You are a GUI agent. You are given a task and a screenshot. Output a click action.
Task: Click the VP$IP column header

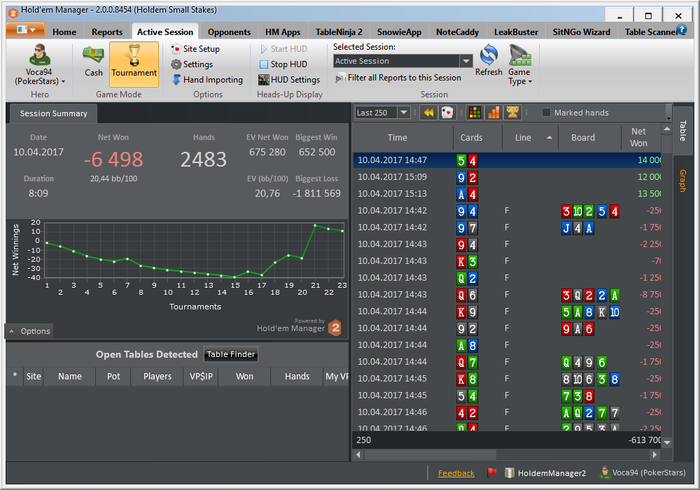click(200, 376)
